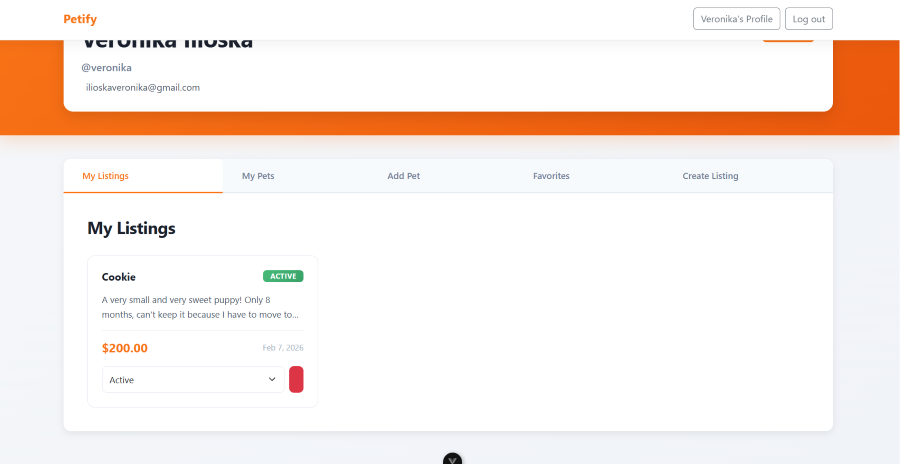This screenshot has height=464, width=900.
Task: Click the $200.00 price on the listing
Action: click(x=125, y=348)
